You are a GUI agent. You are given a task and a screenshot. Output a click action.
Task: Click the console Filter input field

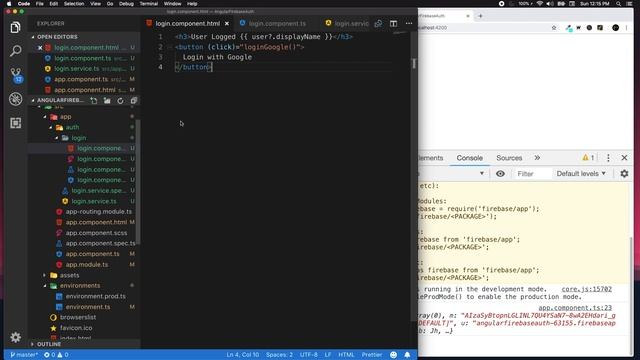click(532, 173)
